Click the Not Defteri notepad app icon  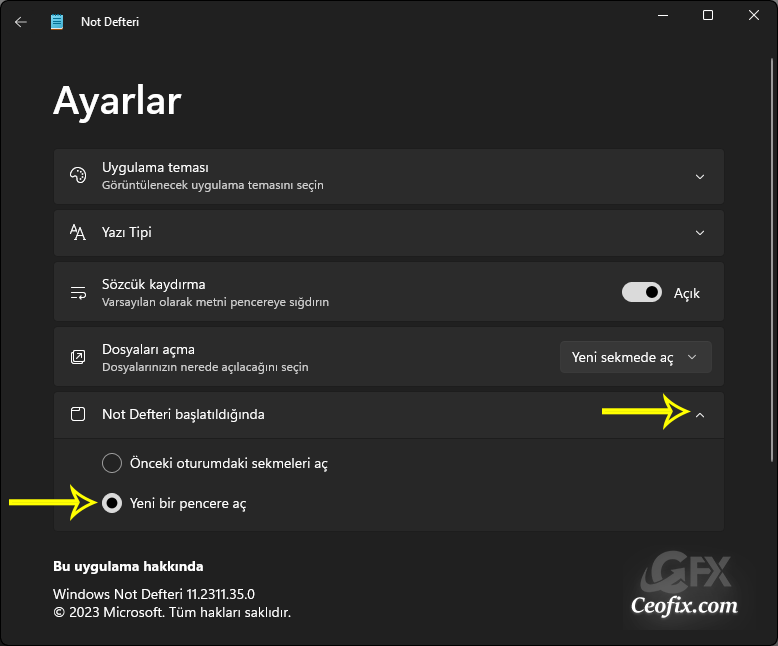(x=57, y=22)
